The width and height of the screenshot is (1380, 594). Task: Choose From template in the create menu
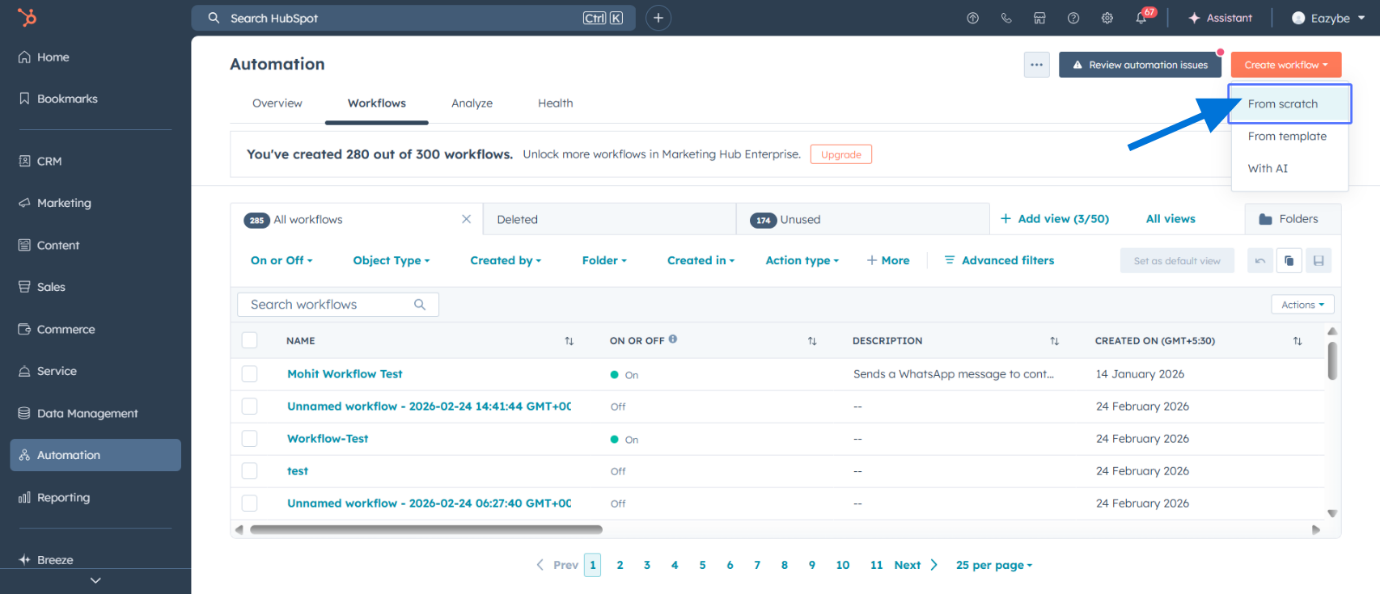pyautogui.click(x=1290, y=136)
